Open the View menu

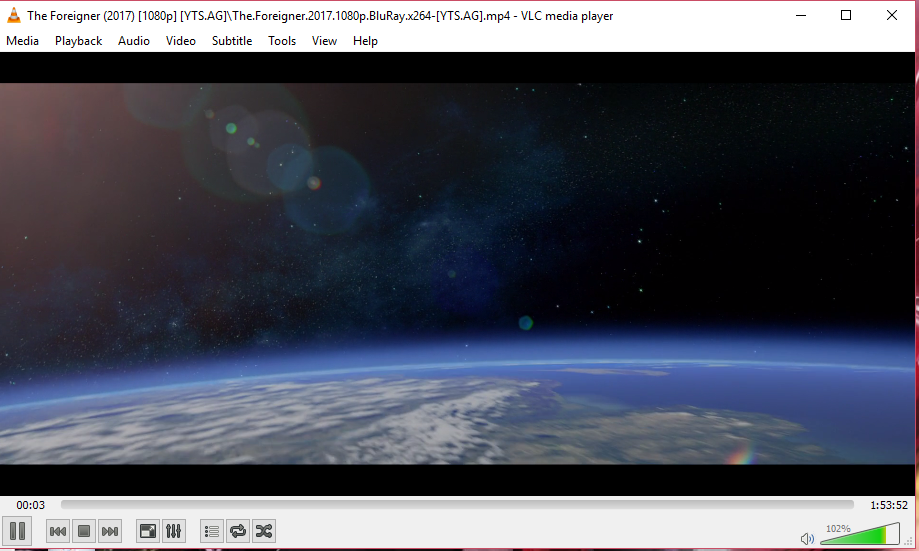point(324,41)
